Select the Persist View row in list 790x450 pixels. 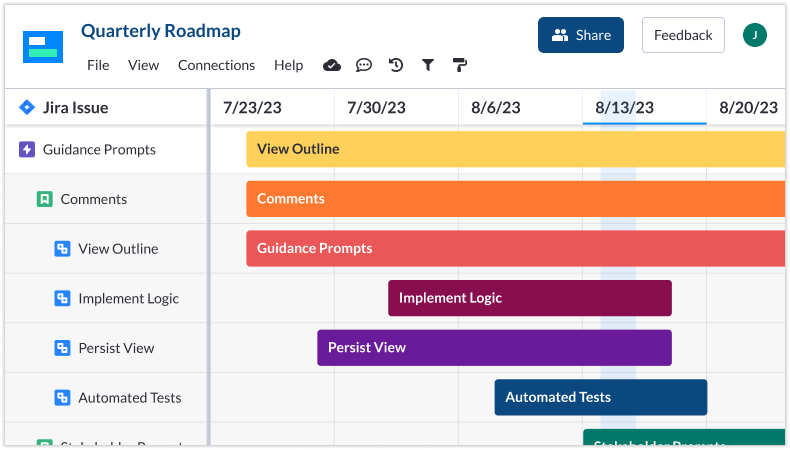[106, 348]
